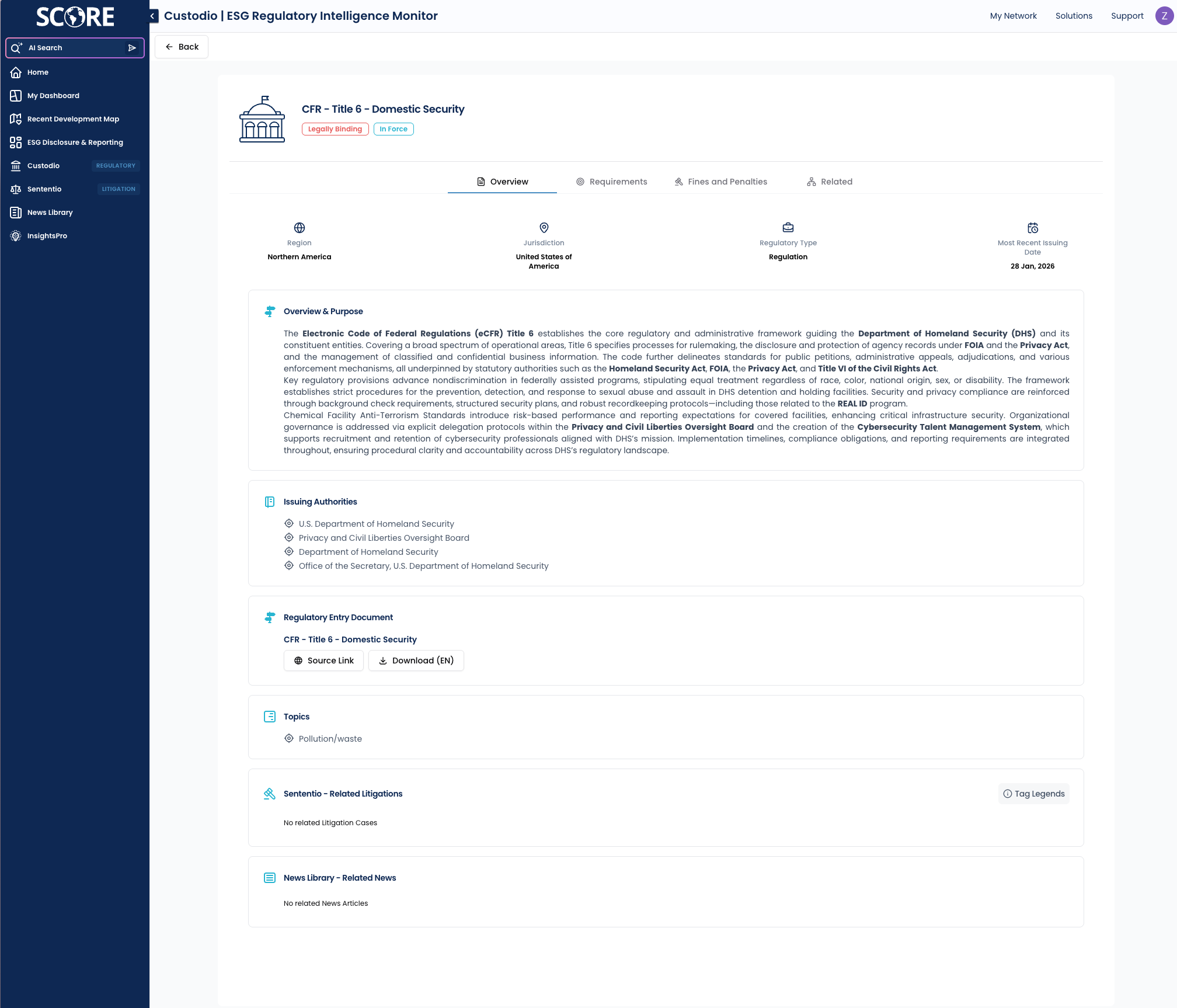Click the AI Search send arrow icon
Image resolution: width=1177 pixels, height=1008 pixels.
tap(132, 48)
